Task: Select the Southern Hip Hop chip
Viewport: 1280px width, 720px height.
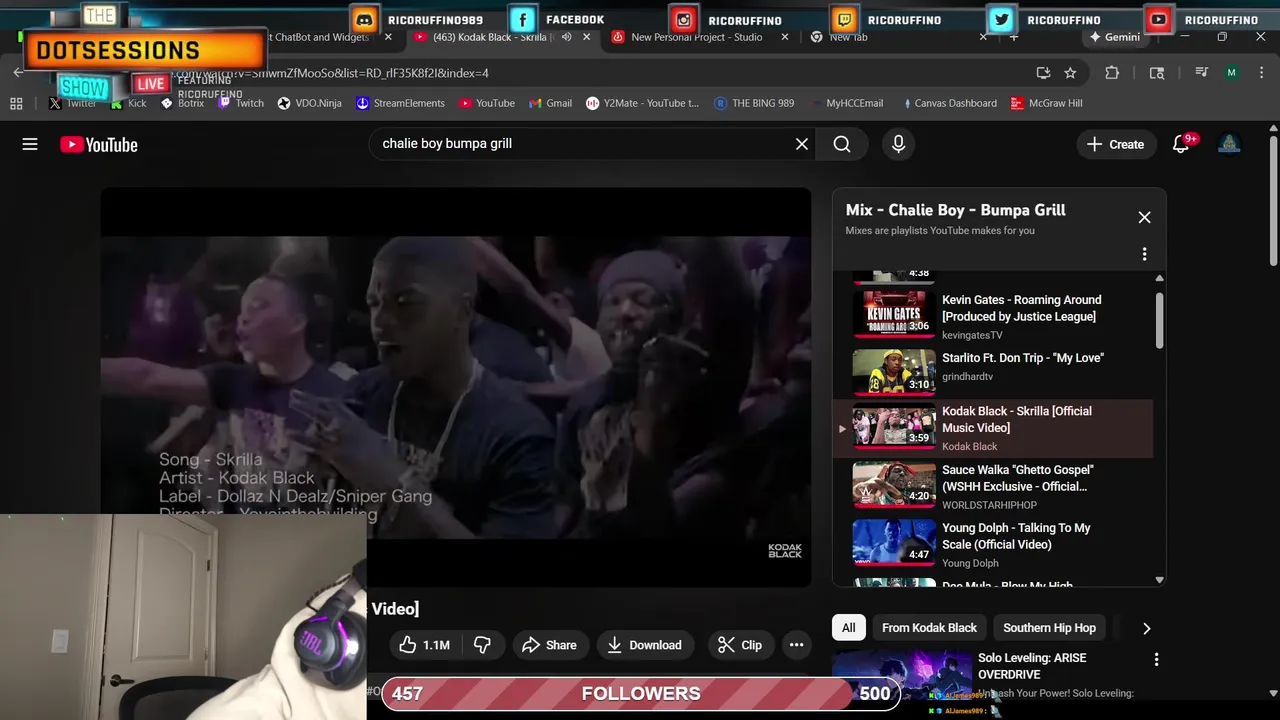Action: (1049, 628)
